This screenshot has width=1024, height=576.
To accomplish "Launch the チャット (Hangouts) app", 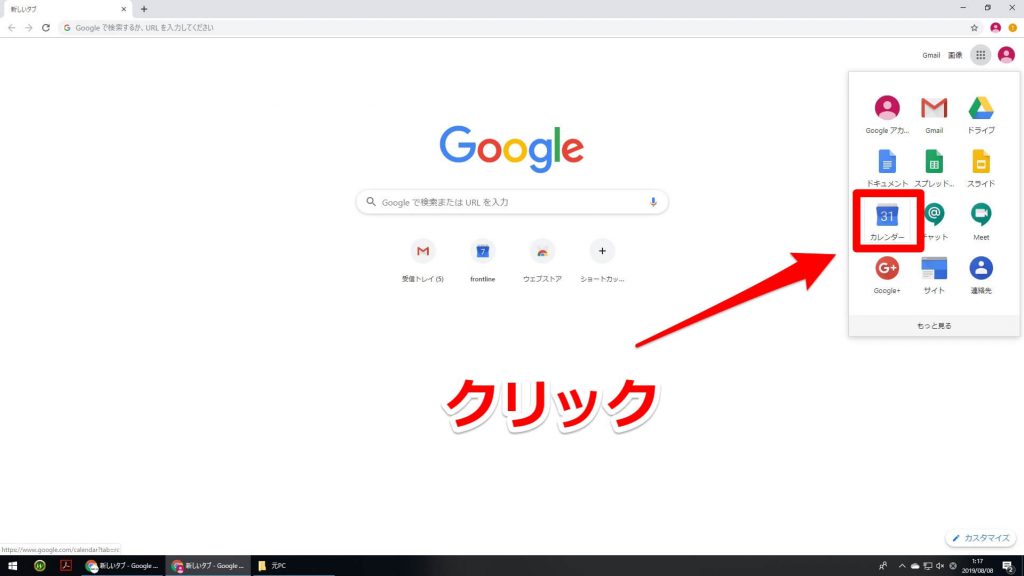I will point(934,221).
